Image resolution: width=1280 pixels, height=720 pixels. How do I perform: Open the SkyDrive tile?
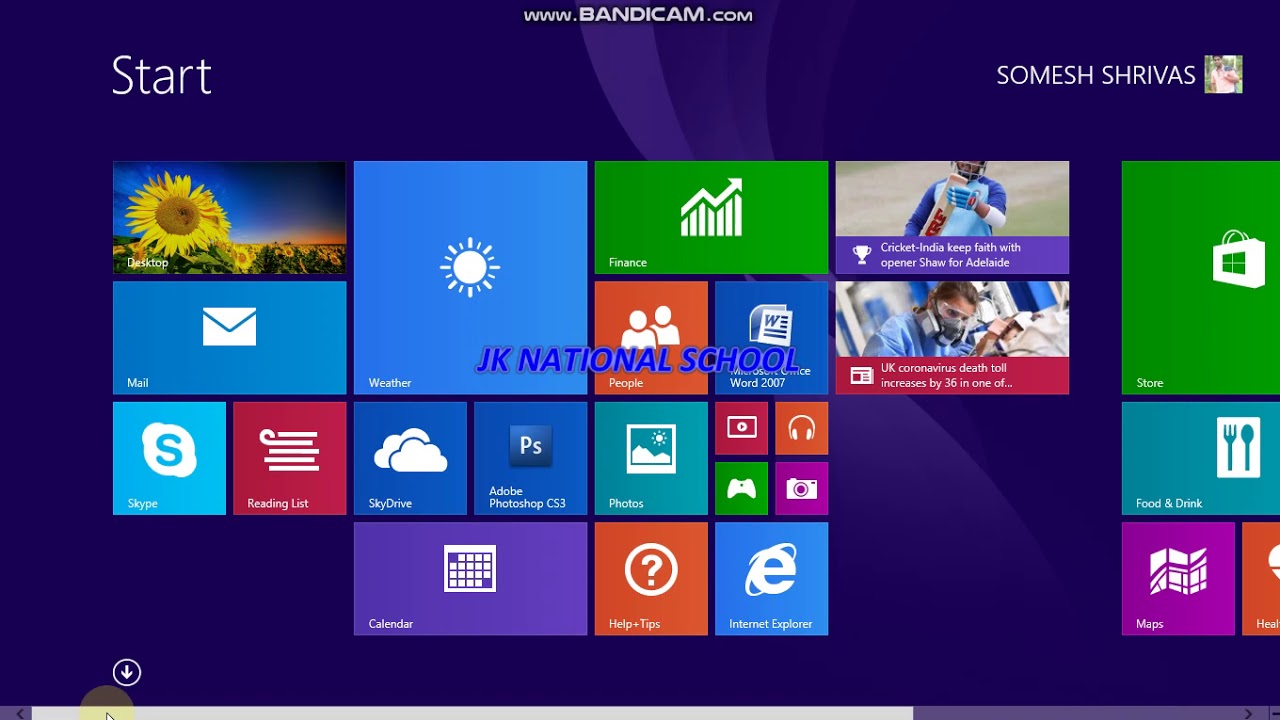tap(410, 458)
